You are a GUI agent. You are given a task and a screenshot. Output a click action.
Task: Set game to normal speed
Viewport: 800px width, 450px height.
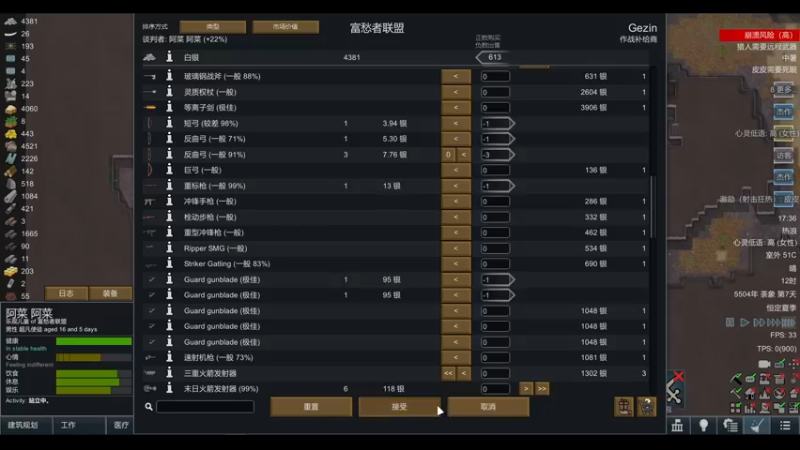[x=745, y=322]
